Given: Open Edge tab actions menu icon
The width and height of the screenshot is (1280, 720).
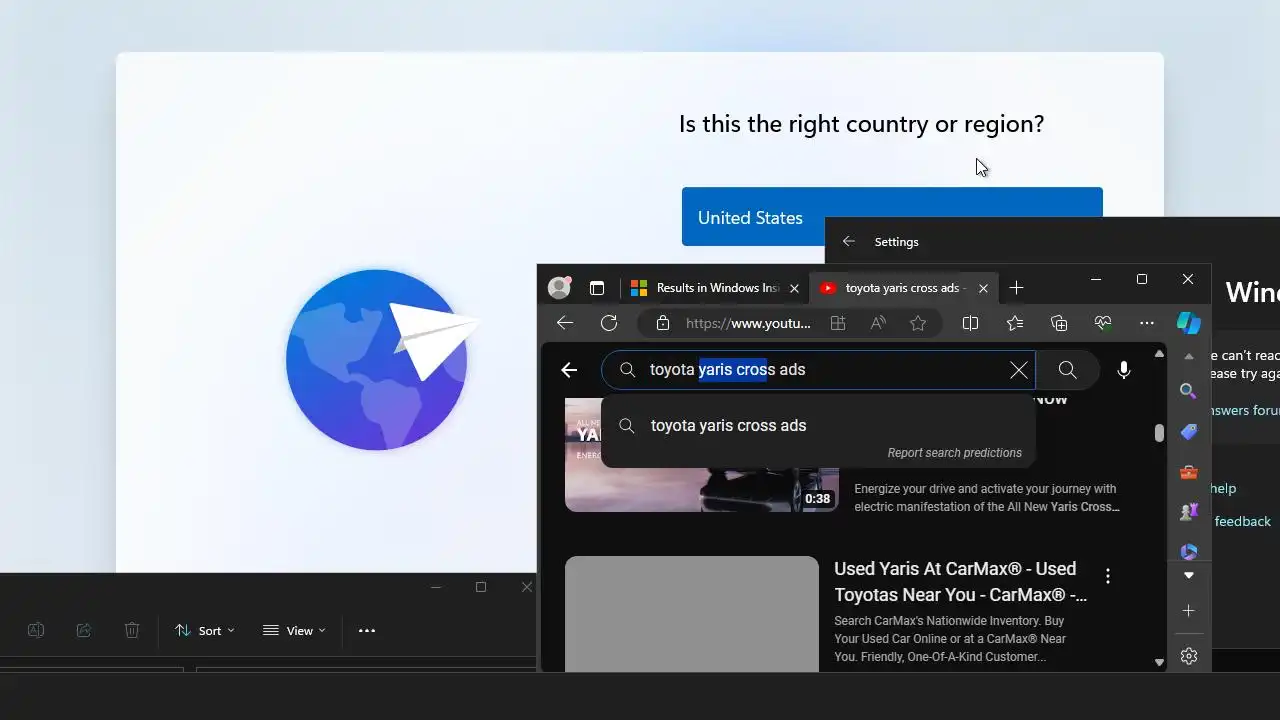Looking at the screenshot, I should tap(597, 288).
